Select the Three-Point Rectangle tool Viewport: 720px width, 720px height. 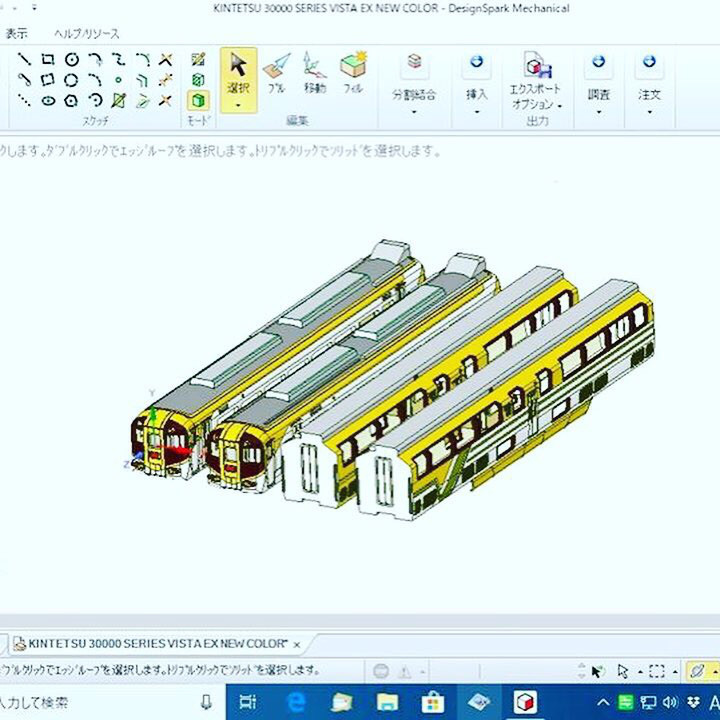pyautogui.click(x=48, y=80)
